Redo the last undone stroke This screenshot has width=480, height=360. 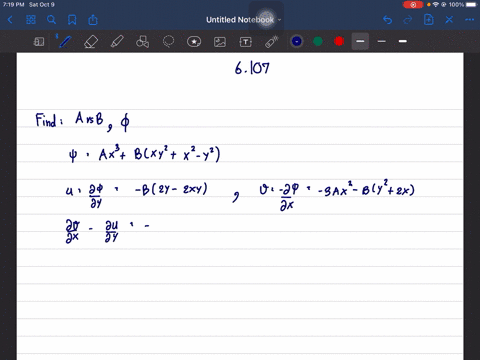(408, 20)
